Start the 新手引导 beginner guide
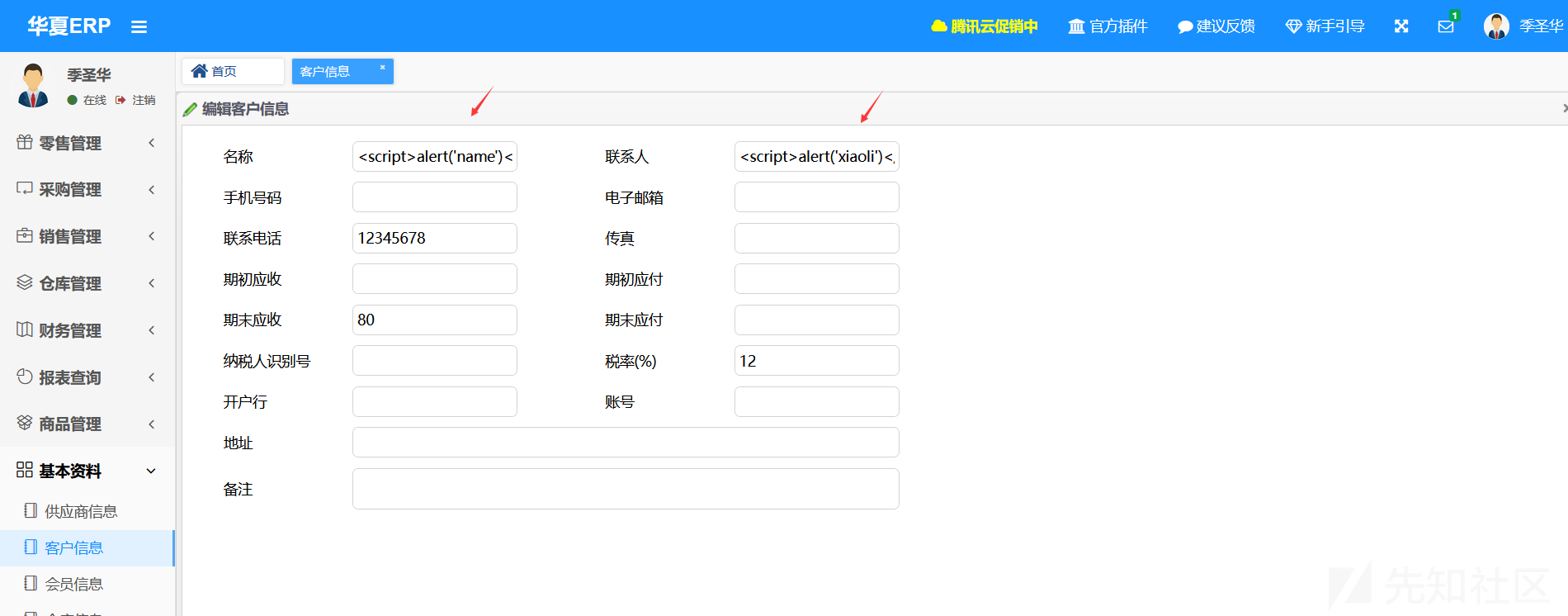The image size is (1568, 616). coord(1325,26)
